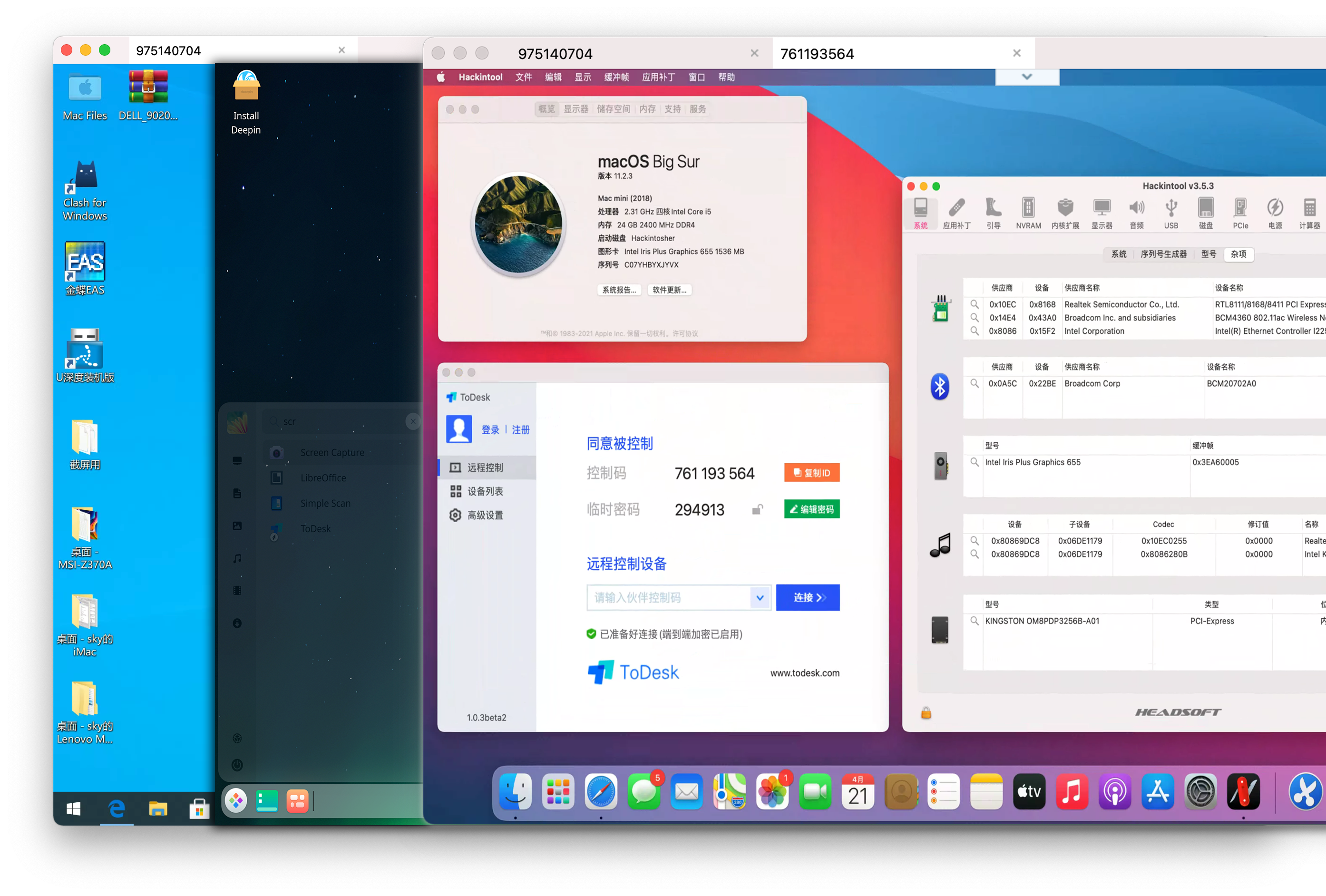Open Microsoft Edge on Windows taskbar
Screen dimensions: 1326x896
117,808
